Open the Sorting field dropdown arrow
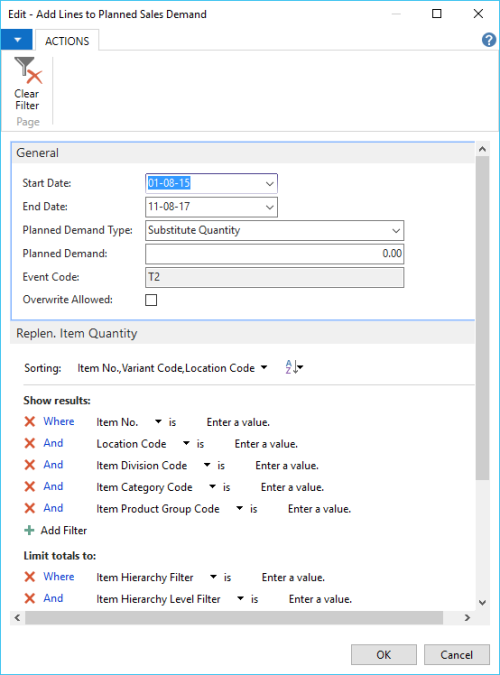The height and width of the screenshot is (675, 500). point(264,368)
